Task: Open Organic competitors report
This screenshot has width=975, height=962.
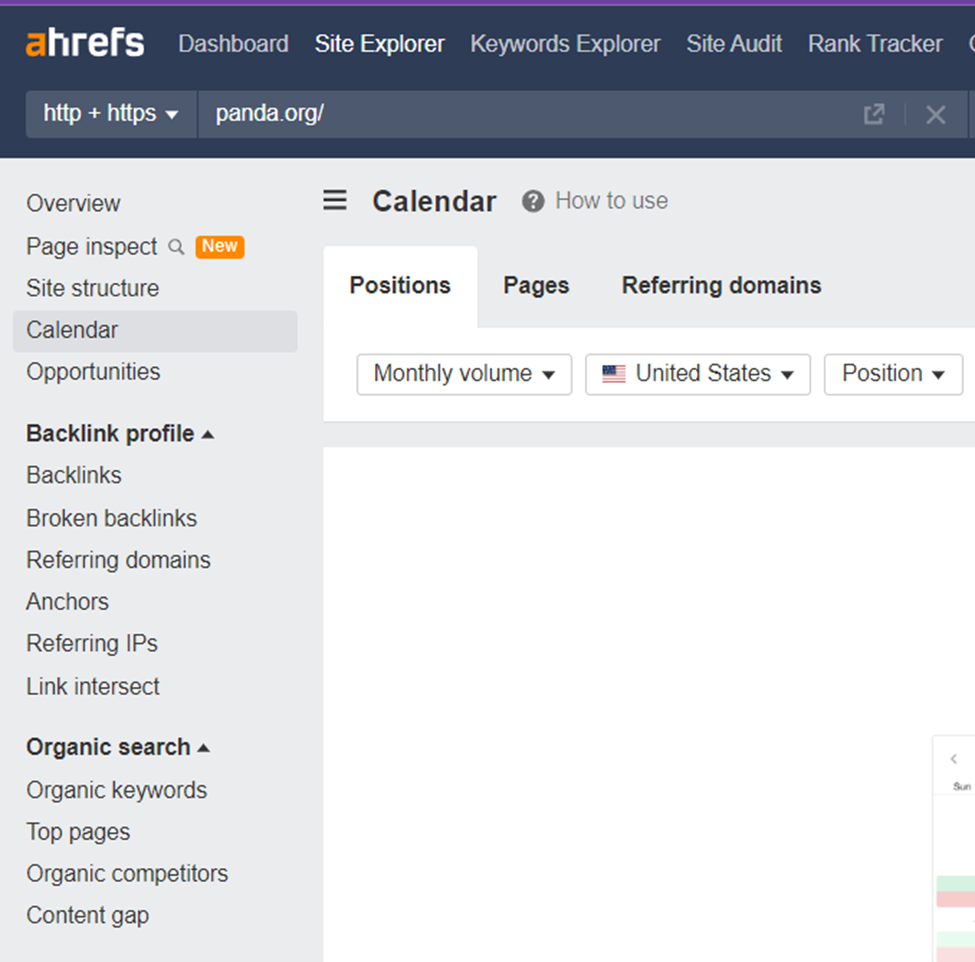Action: point(127,874)
